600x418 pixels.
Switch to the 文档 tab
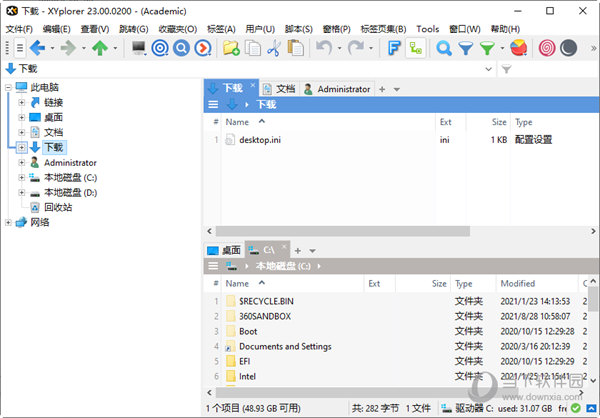pyautogui.click(x=279, y=89)
